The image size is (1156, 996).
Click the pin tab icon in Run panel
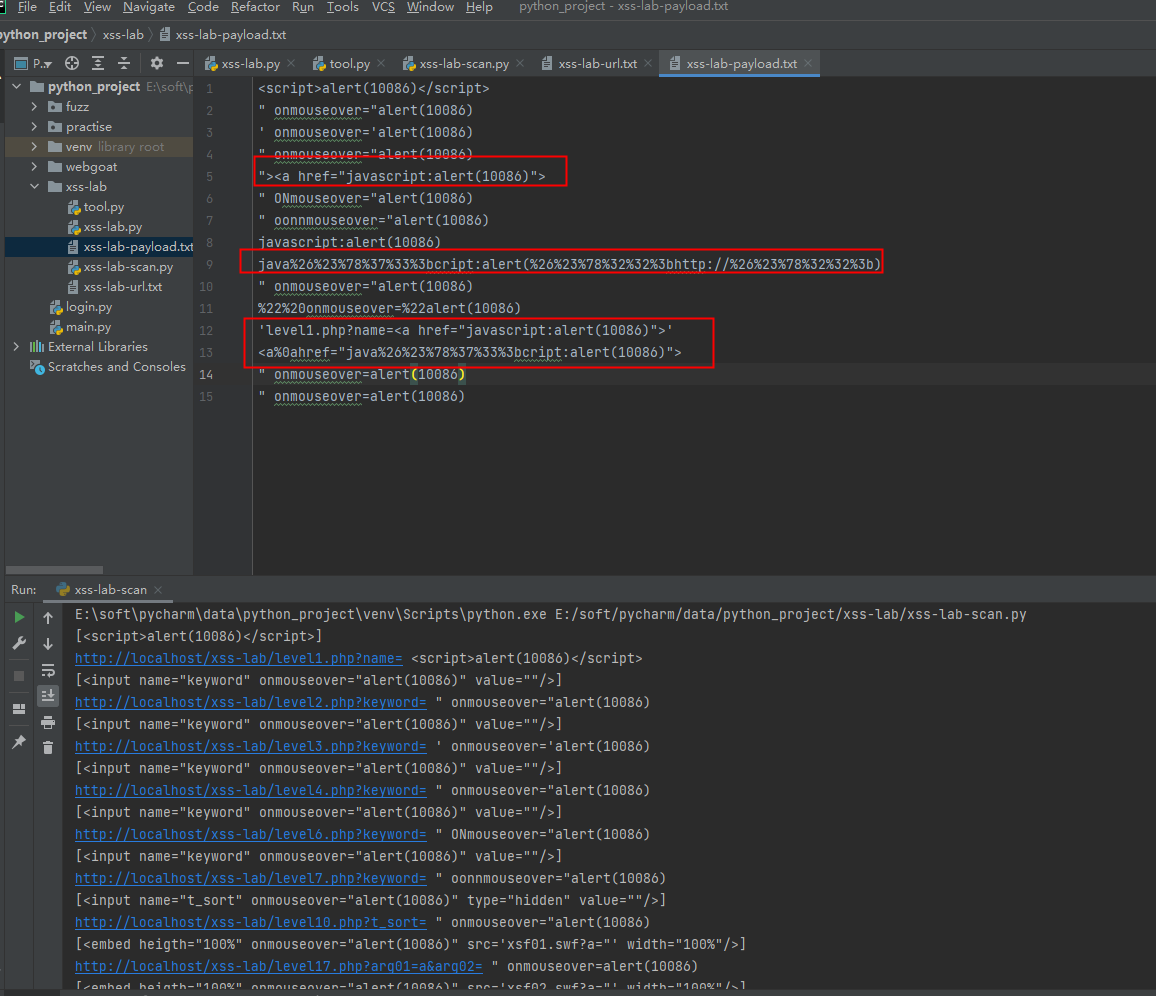[x=19, y=741]
